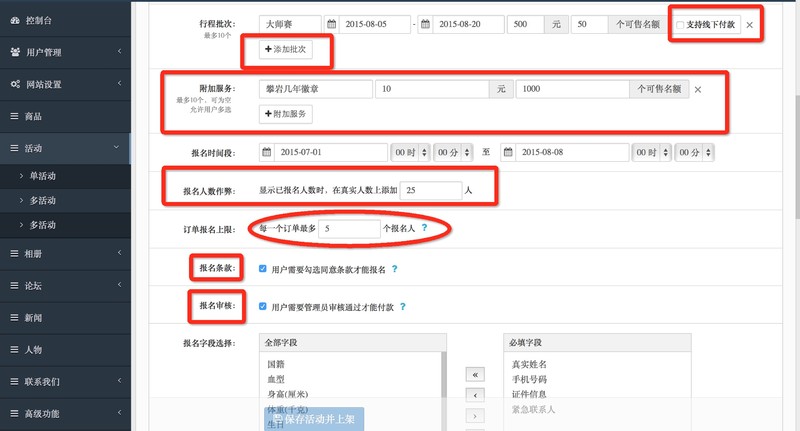Open calendar for batch start date 2015-08-05
Screen dimensions: 800x431
(x=332, y=24)
